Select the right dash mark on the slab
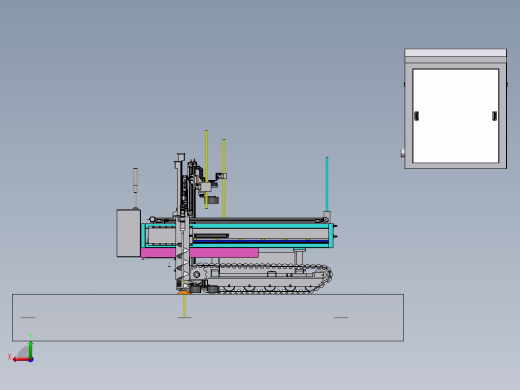Screen dimensions: 520x390 coord(341,317)
